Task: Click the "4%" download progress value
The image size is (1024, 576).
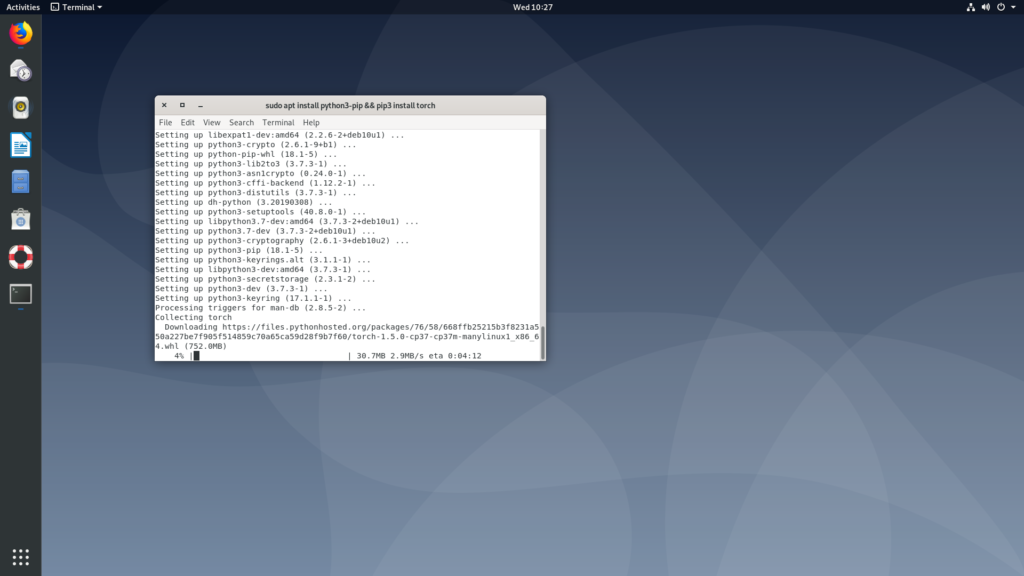Action: [179, 356]
